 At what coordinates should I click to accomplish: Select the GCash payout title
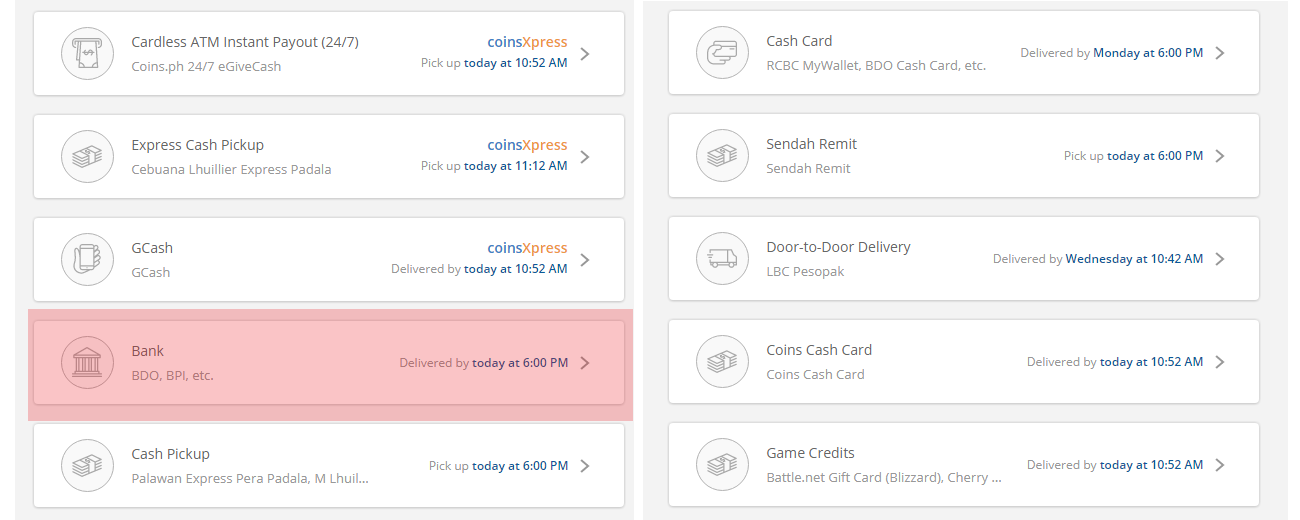pos(152,248)
